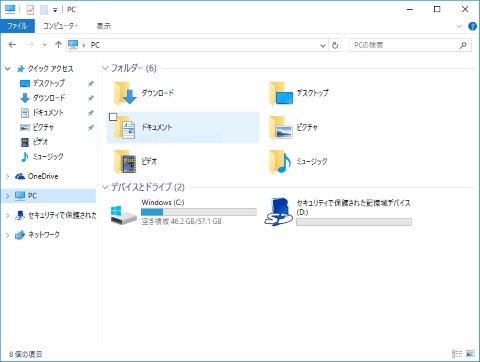Click the ビデオ film icon in sidebar
The image size is (480, 362).
coord(25,142)
